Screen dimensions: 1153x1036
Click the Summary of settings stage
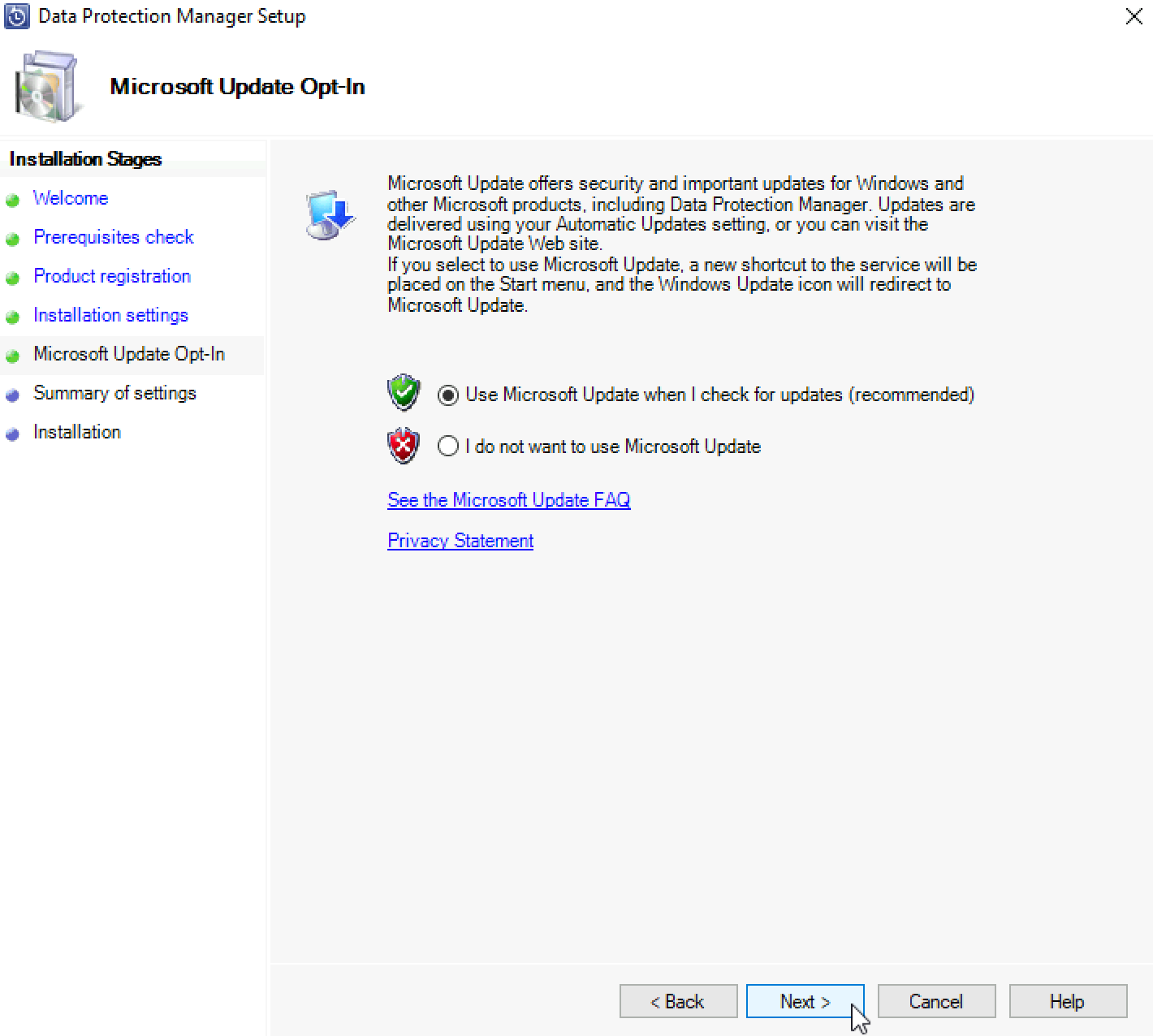click(x=114, y=393)
